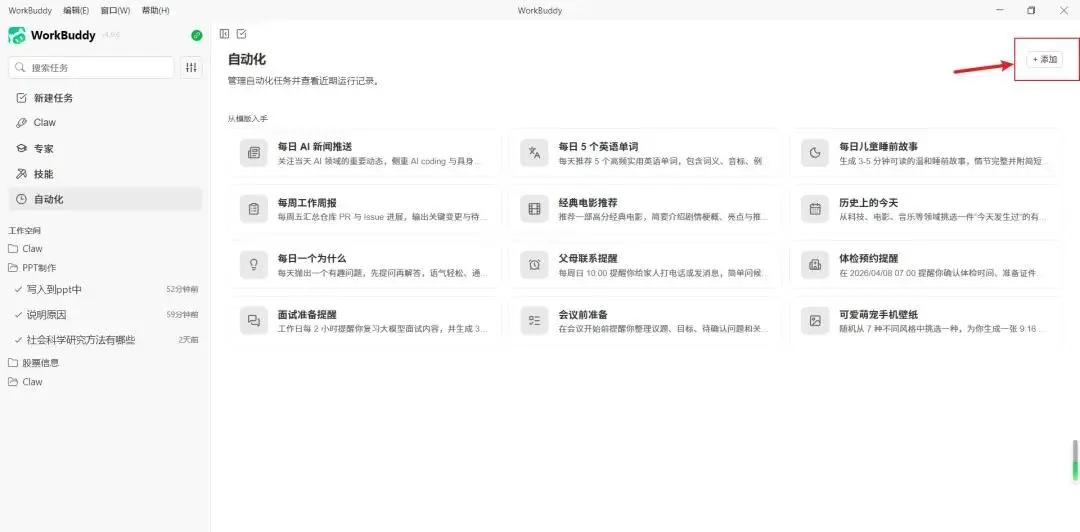The width and height of the screenshot is (1080, 532).
Task: Click the green vertical scrollbar thumb
Action: (x=1074, y=460)
